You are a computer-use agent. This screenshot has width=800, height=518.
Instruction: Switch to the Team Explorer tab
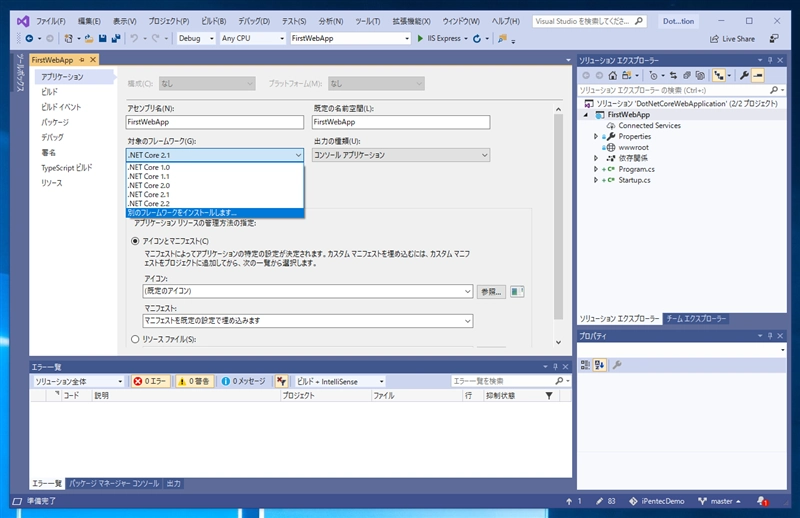click(x=696, y=318)
